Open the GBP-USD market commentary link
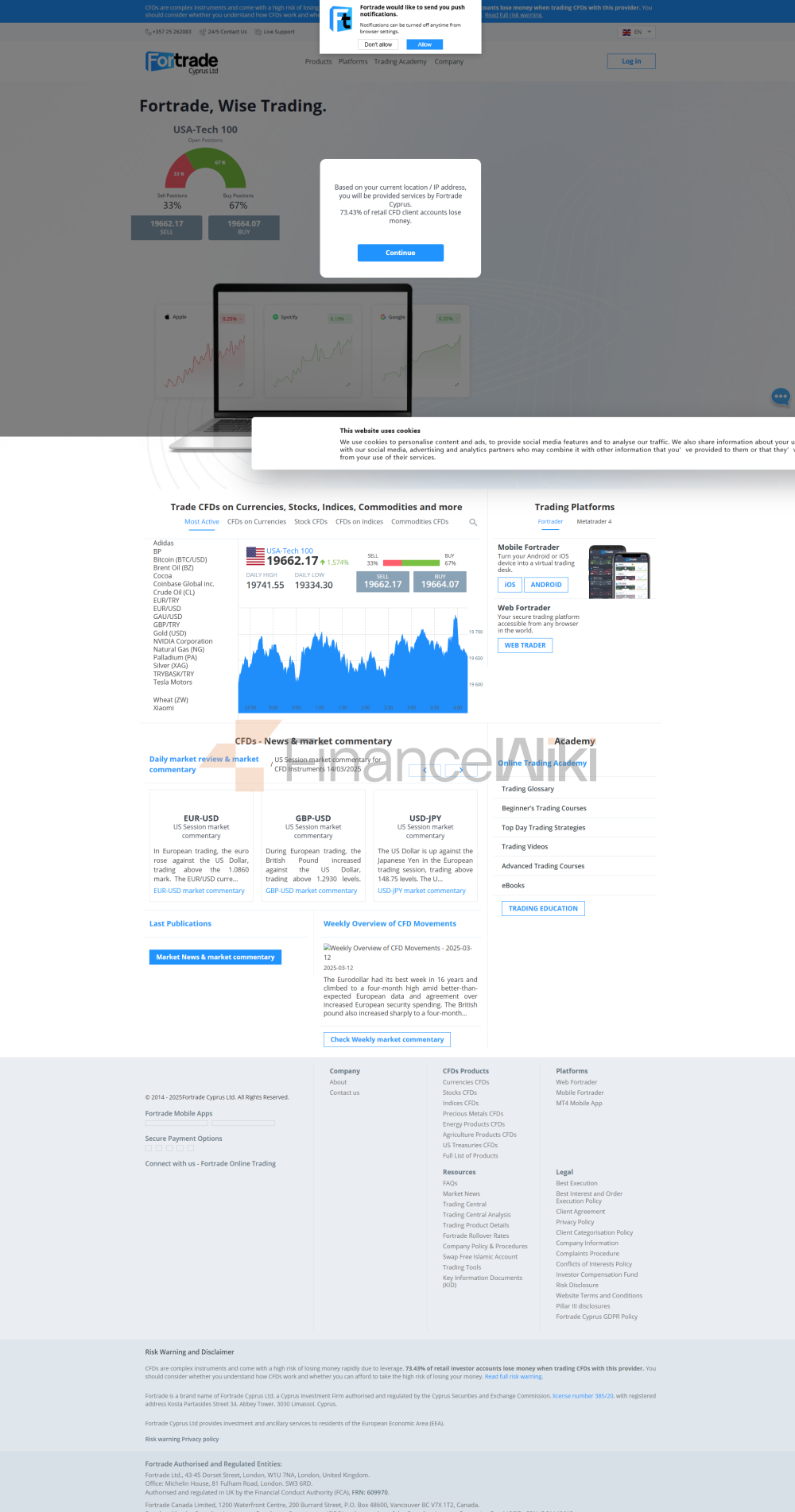 point(312,891)
